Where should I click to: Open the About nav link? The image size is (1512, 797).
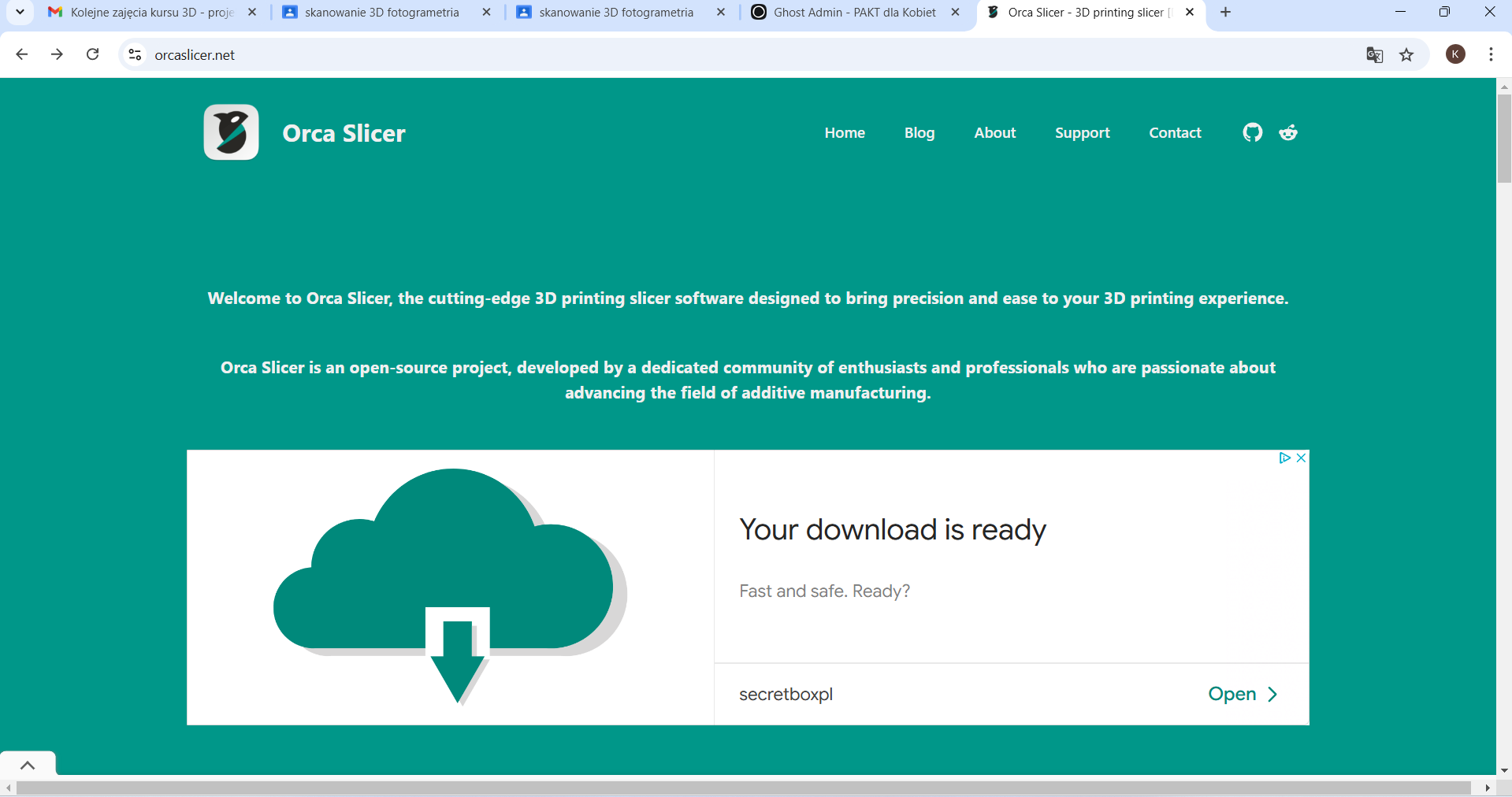995,132
